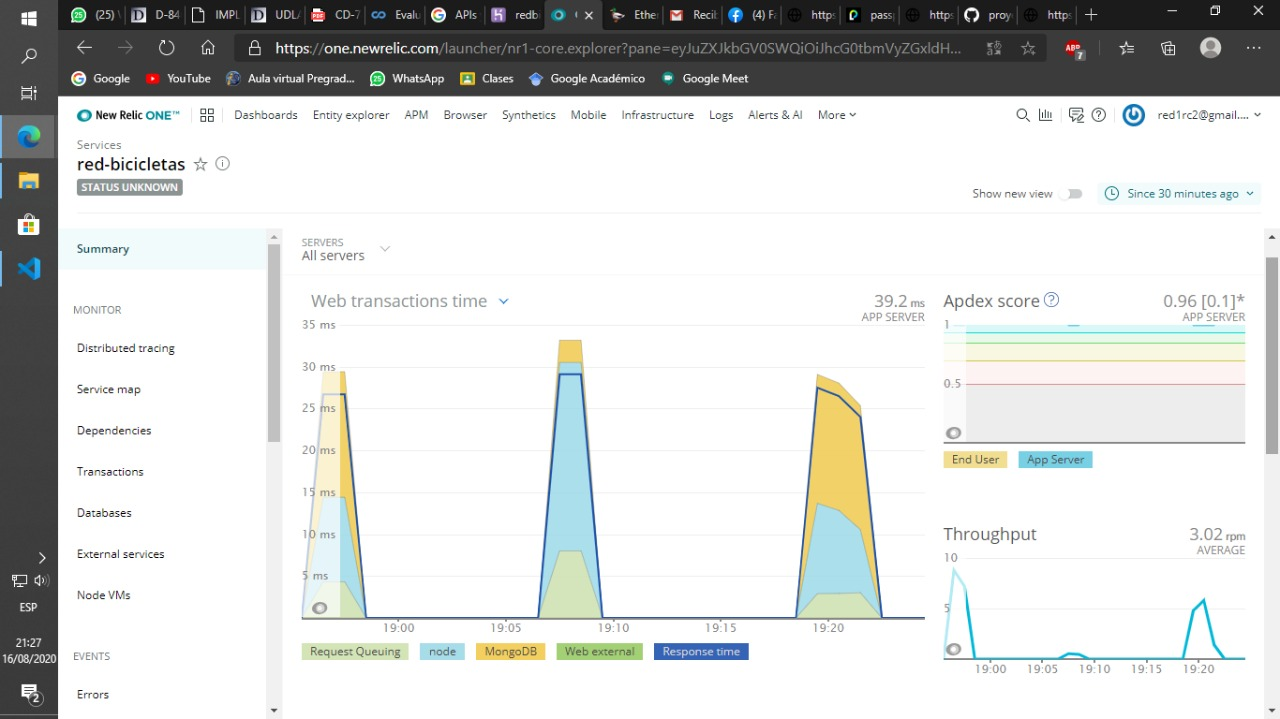Toggle Request Queuing series in legend
The height and width of the screenshot is (719, 1280).
tap(355, 651)
